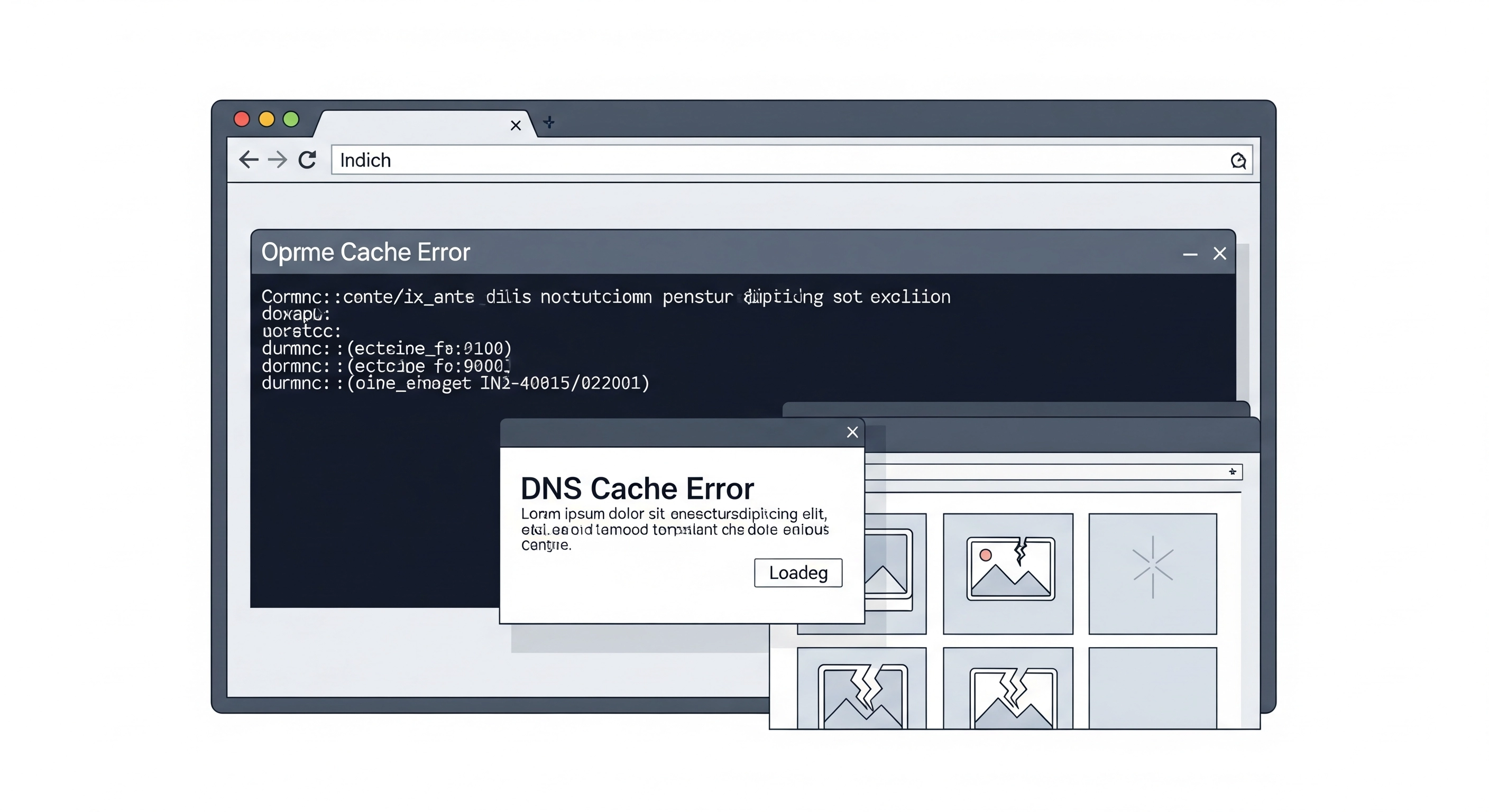Click the search icon in address bar
The width and height of the screenshot is (1489, 812).
click(x=1237, y=161)
